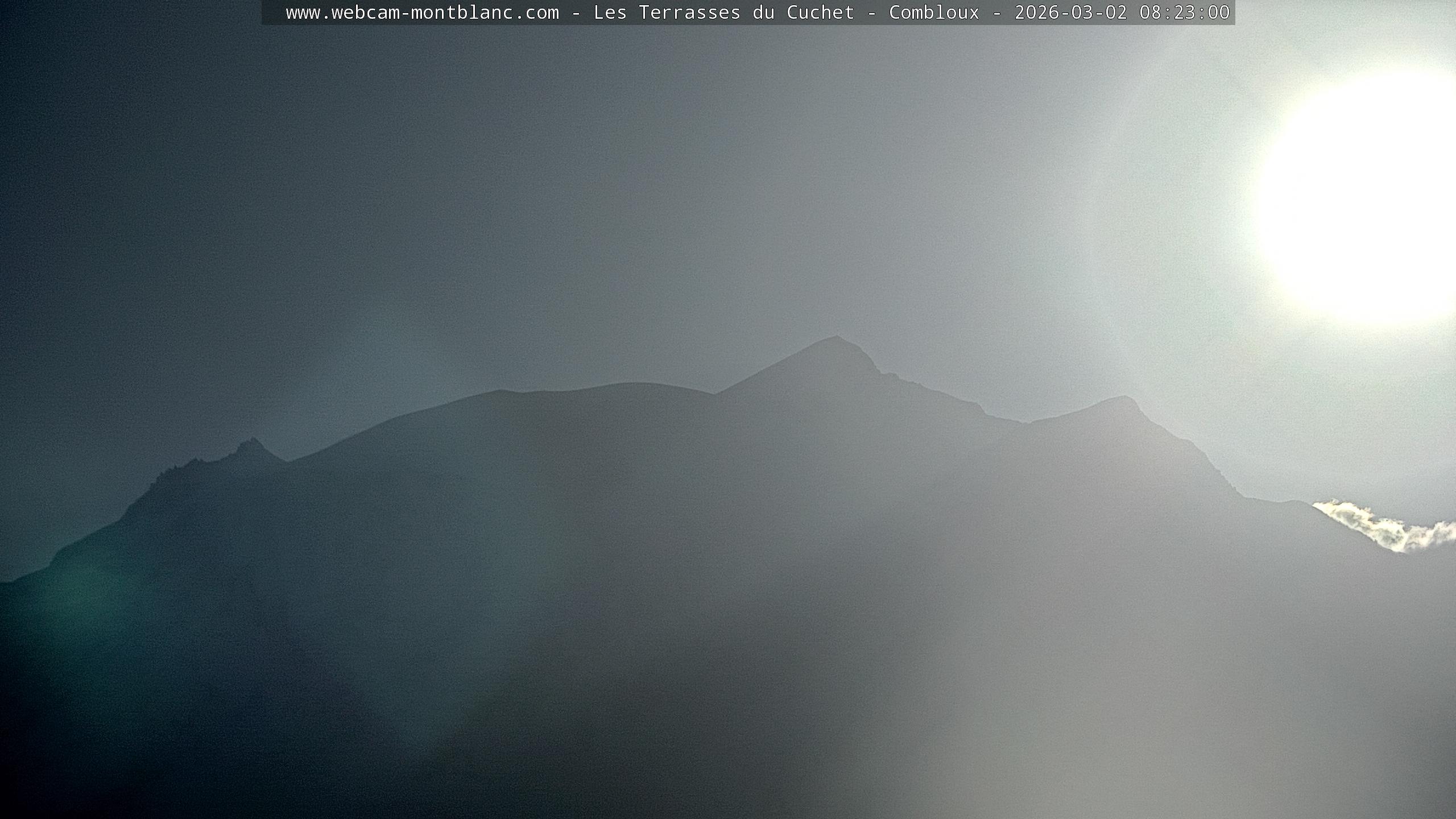Image resolution: width=1456 pixels, height=819 pixels.
Task: Click the www.webcam-montblanc.com URL text
Action: 422,13
